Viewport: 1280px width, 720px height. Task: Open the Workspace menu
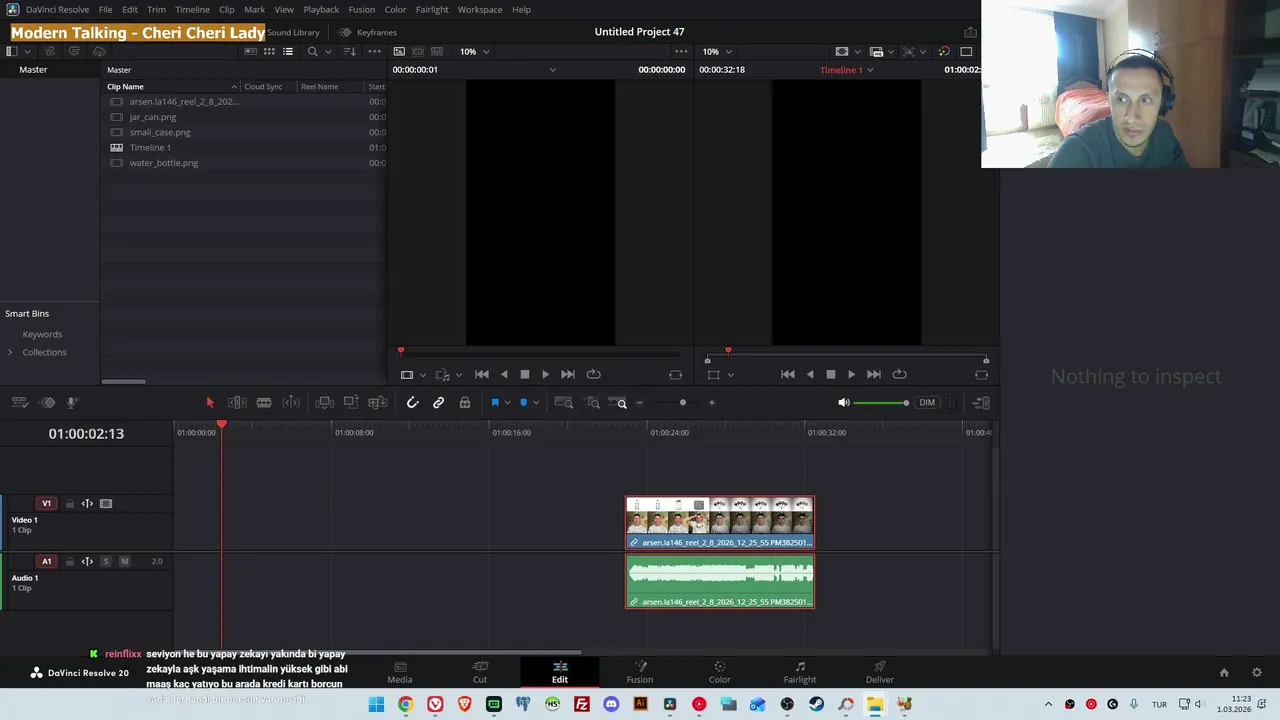click(480, 9)
